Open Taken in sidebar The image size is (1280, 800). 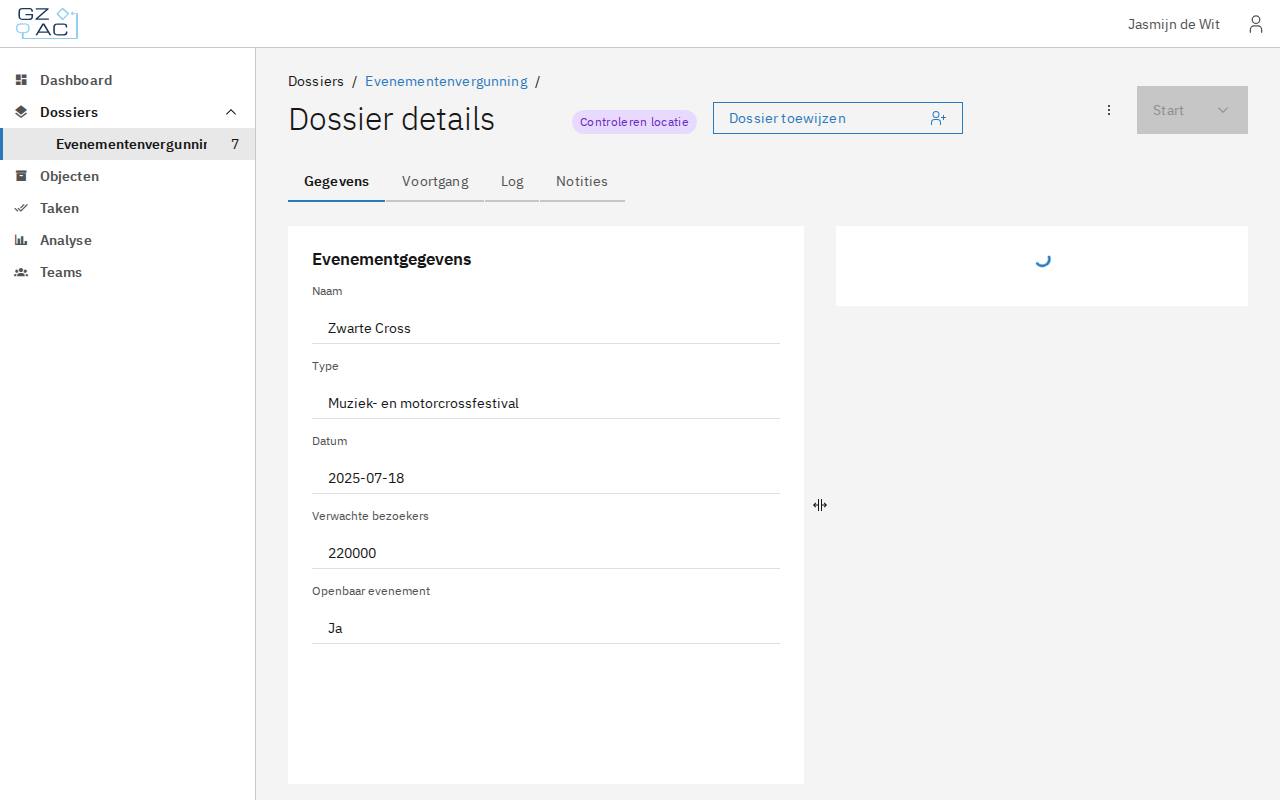coord(128,208)
